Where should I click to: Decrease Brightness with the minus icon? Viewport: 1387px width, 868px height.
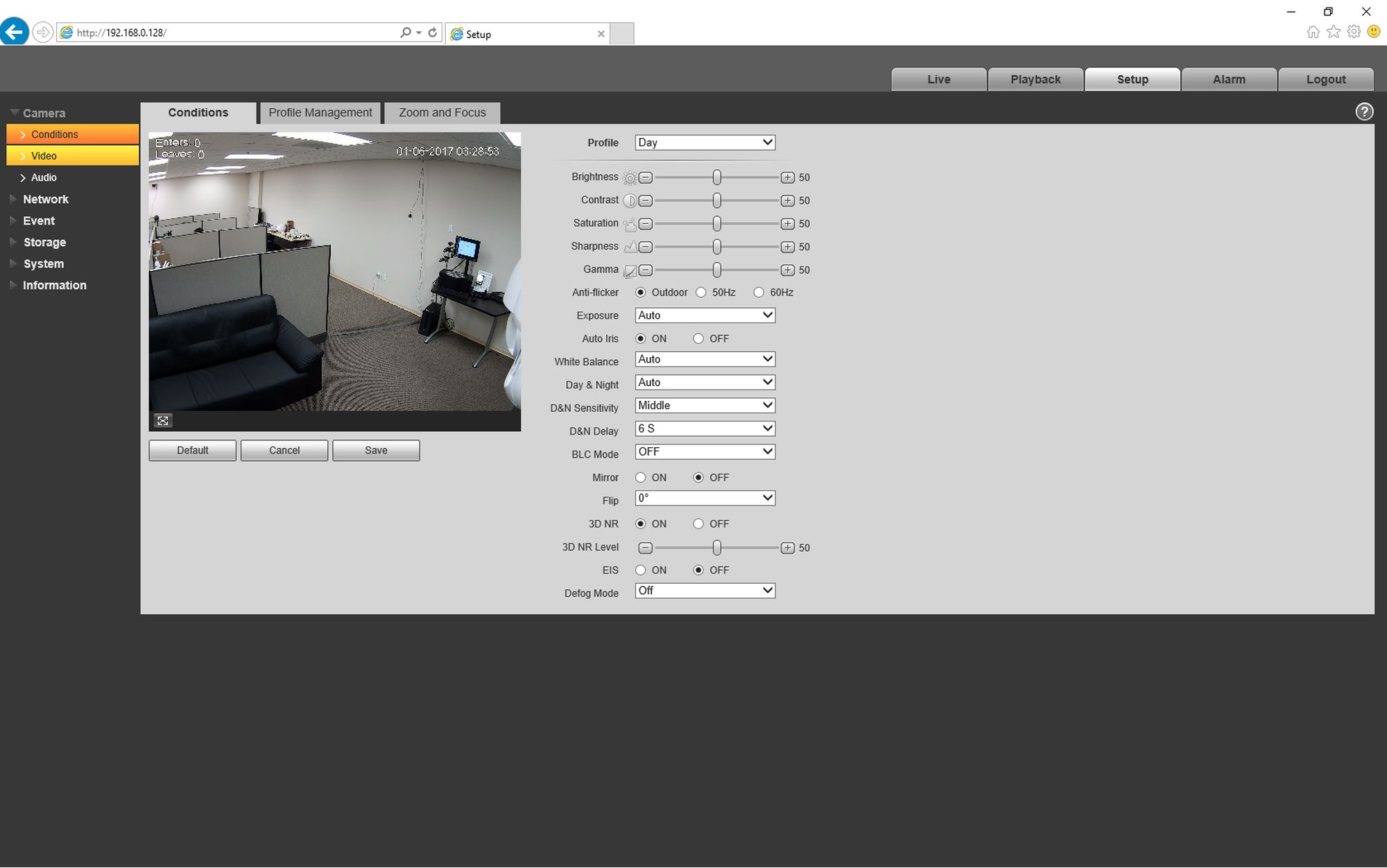click(x=646, y=177)
